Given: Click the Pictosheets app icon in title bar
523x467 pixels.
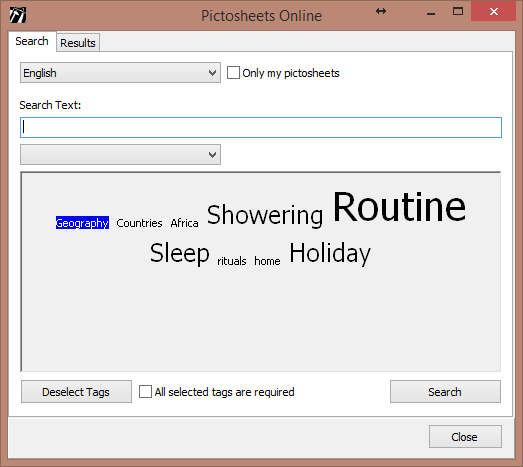Looking at the screenshot, I should pyautogui.click(x=18, y=15).
